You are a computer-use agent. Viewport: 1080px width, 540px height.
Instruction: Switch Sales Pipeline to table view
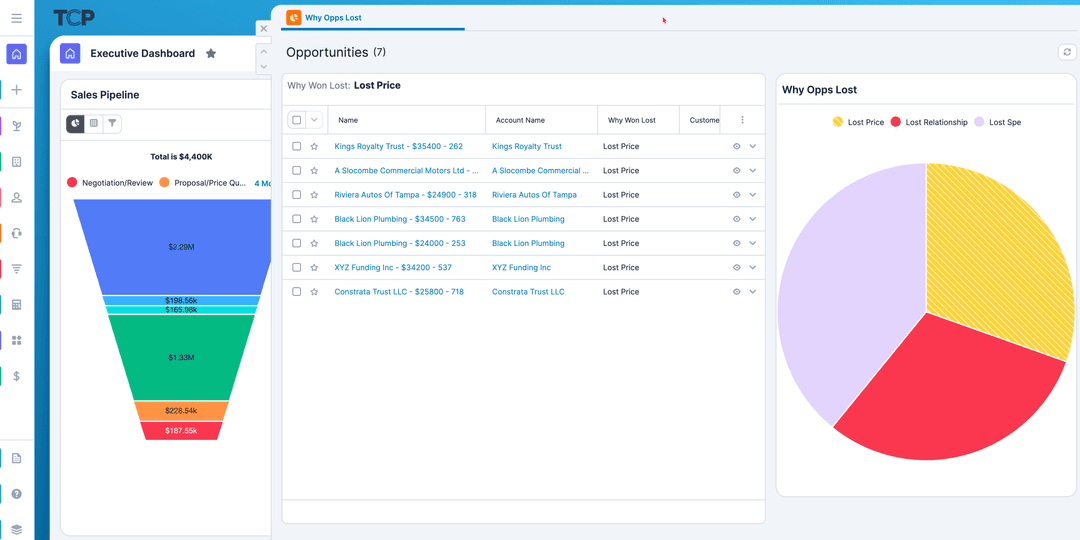coord(94,123)
